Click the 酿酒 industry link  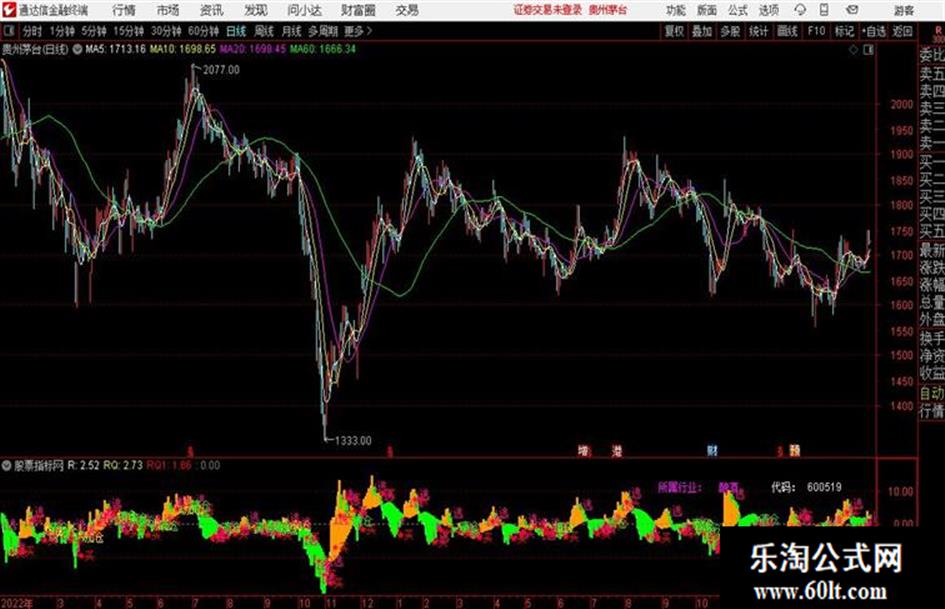click(728, 487)
